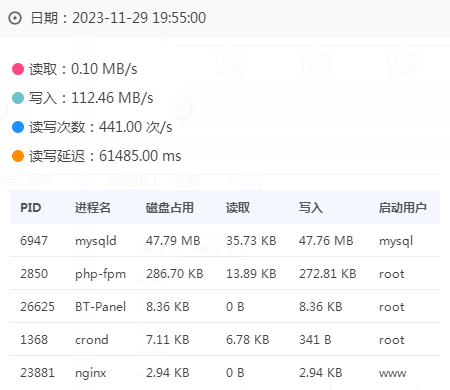Click the blue read/write count indicator dot

click(x=18, y=127)
